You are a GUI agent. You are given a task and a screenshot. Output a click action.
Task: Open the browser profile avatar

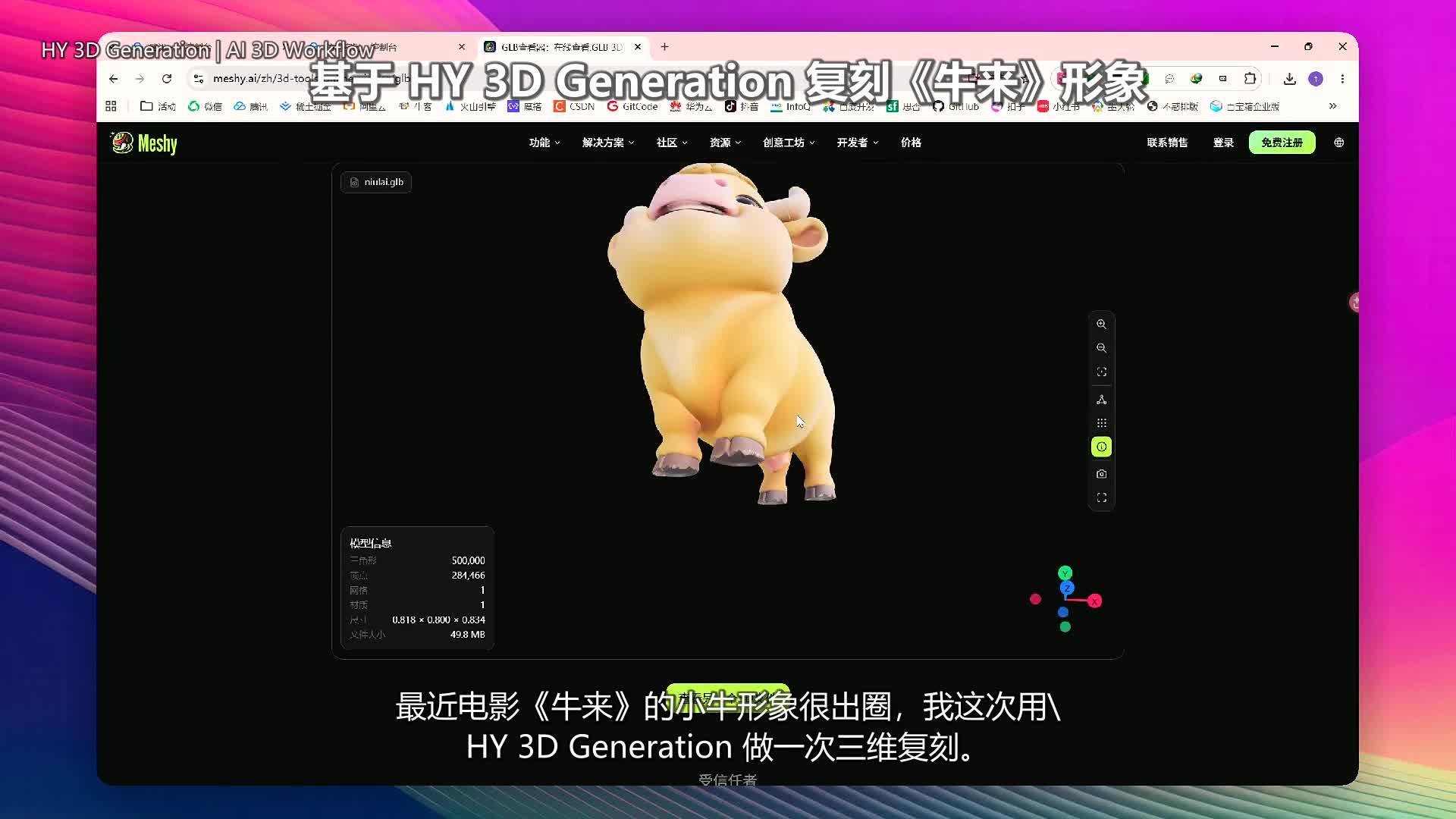[1316, 79]
